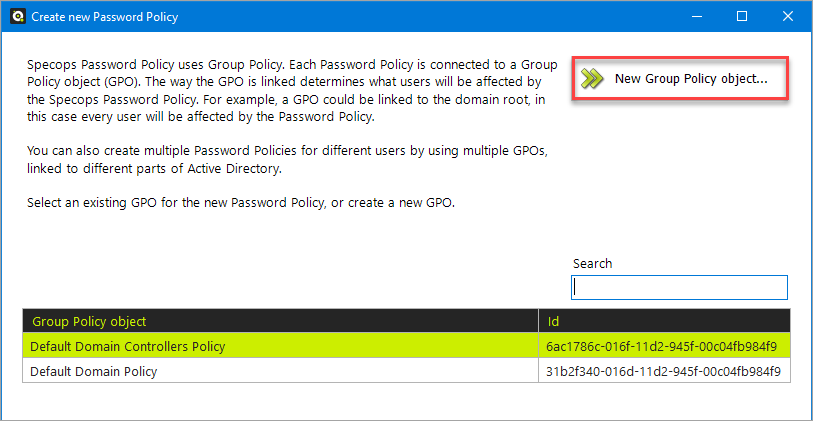813x421 pixels.
Task: Click the divider between the two column headers
Action: point(539,321)
